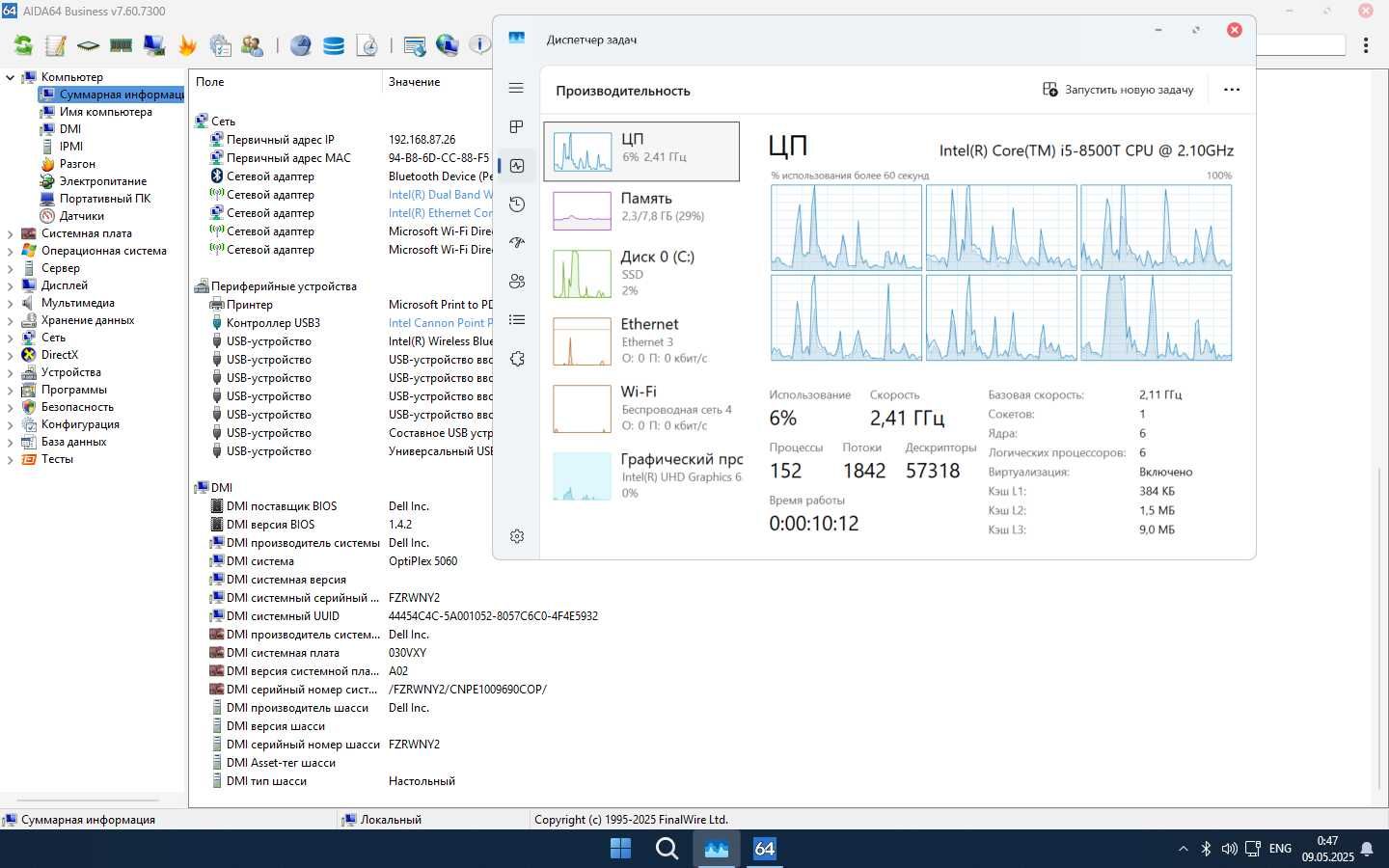Expand the Хранение данных tree node
1389x868 pixels.
click(x=10, y=320)
